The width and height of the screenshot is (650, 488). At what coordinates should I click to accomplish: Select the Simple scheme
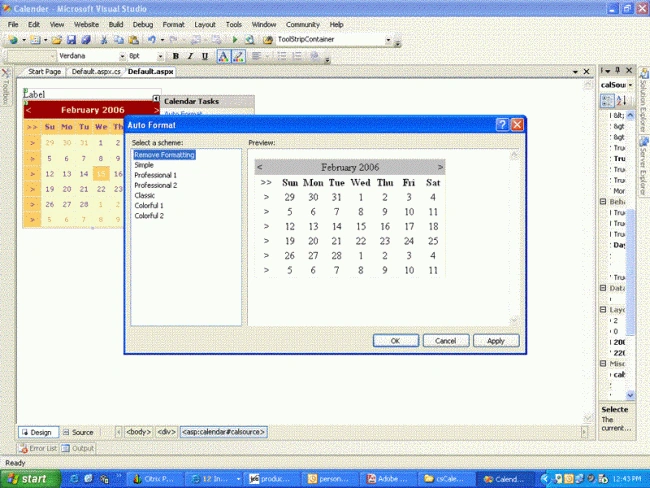click(144, 165)
